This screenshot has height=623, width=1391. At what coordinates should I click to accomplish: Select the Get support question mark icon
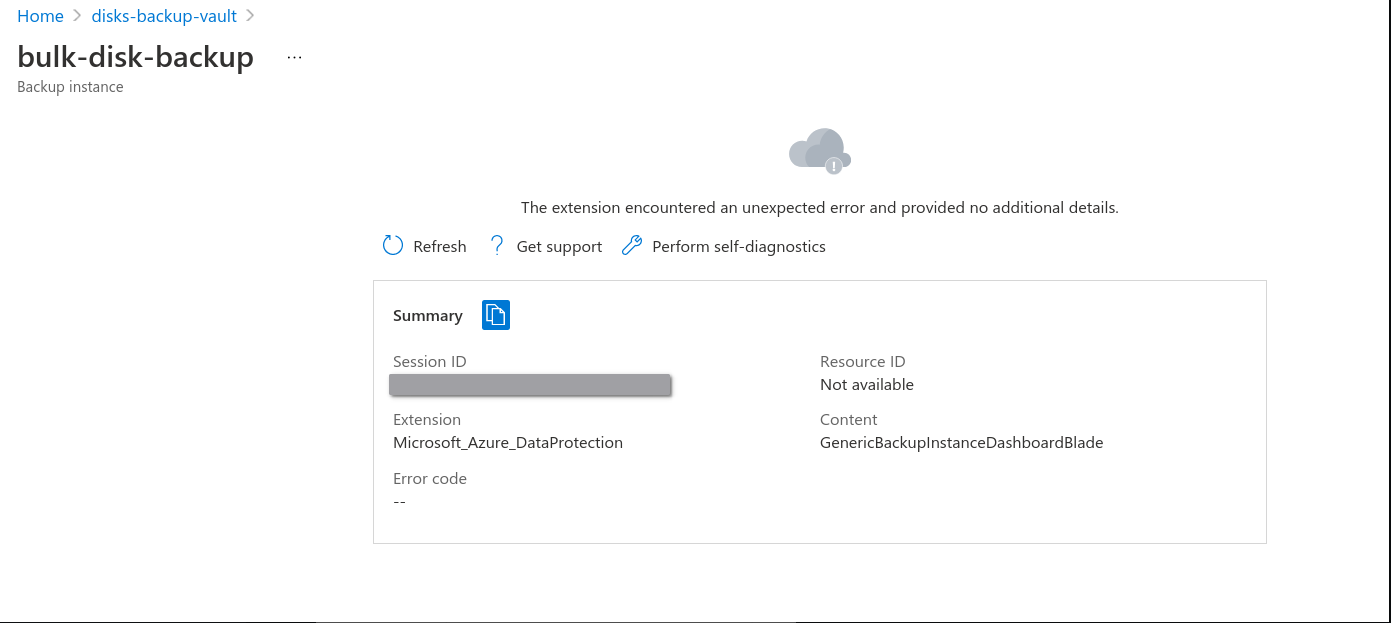(x=497, y=245)
